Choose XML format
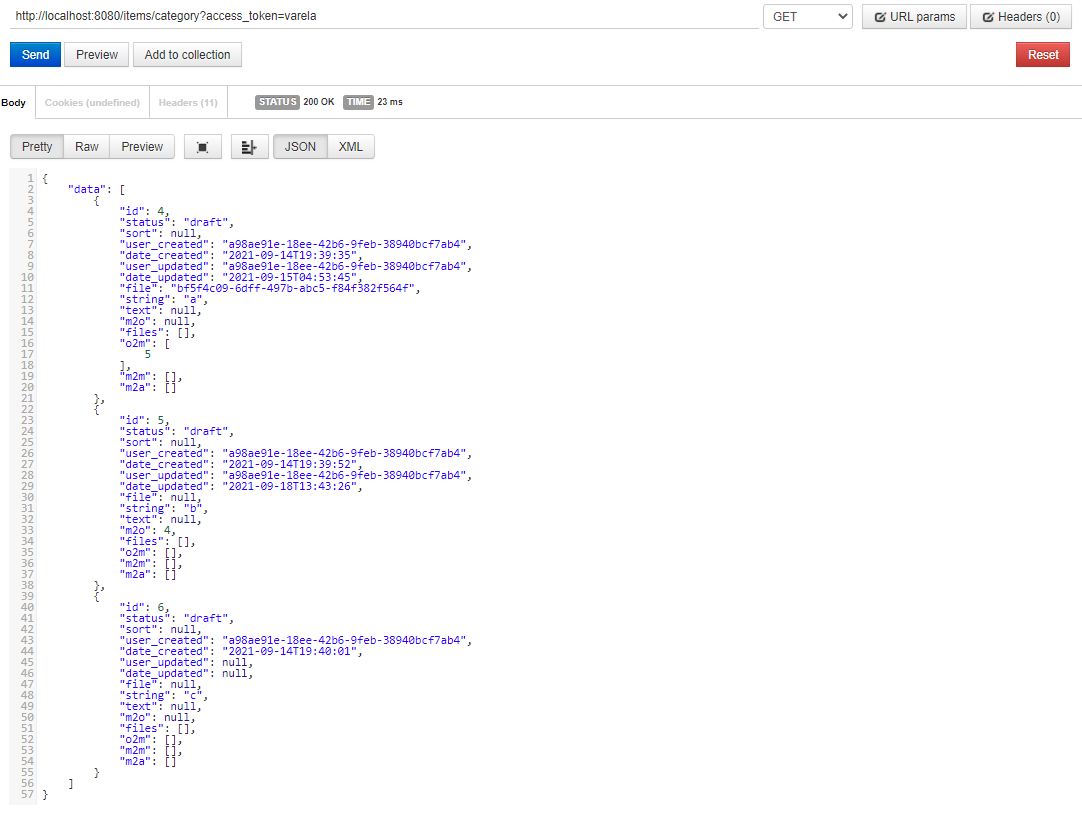 point(351,147)
